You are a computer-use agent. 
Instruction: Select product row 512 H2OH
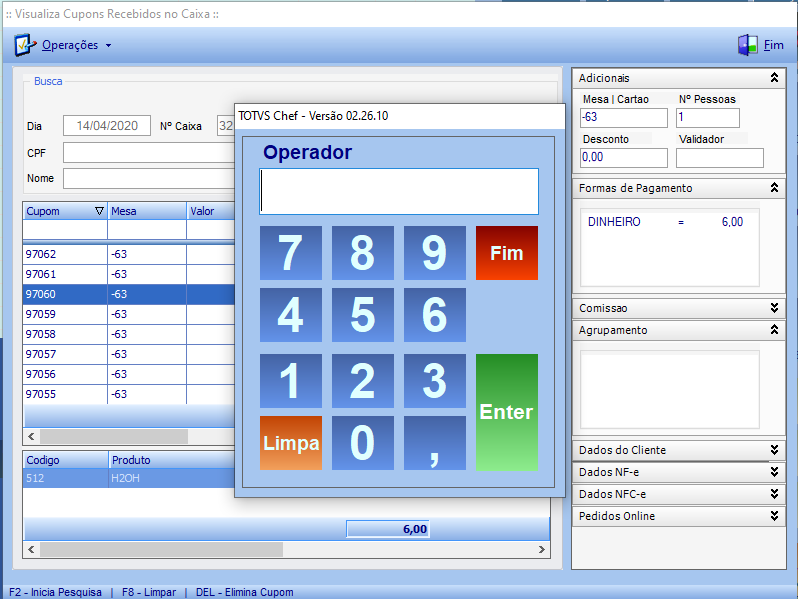[129, 478]
